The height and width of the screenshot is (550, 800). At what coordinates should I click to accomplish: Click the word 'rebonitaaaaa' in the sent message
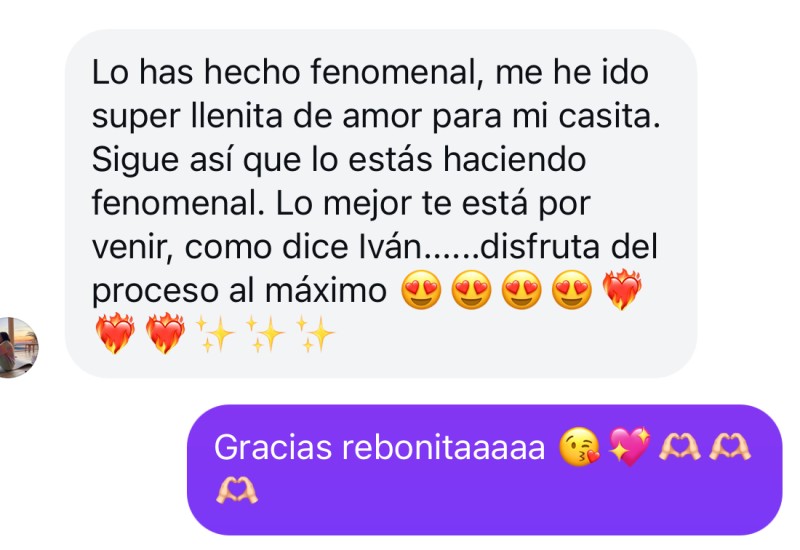tap(443, 447)
